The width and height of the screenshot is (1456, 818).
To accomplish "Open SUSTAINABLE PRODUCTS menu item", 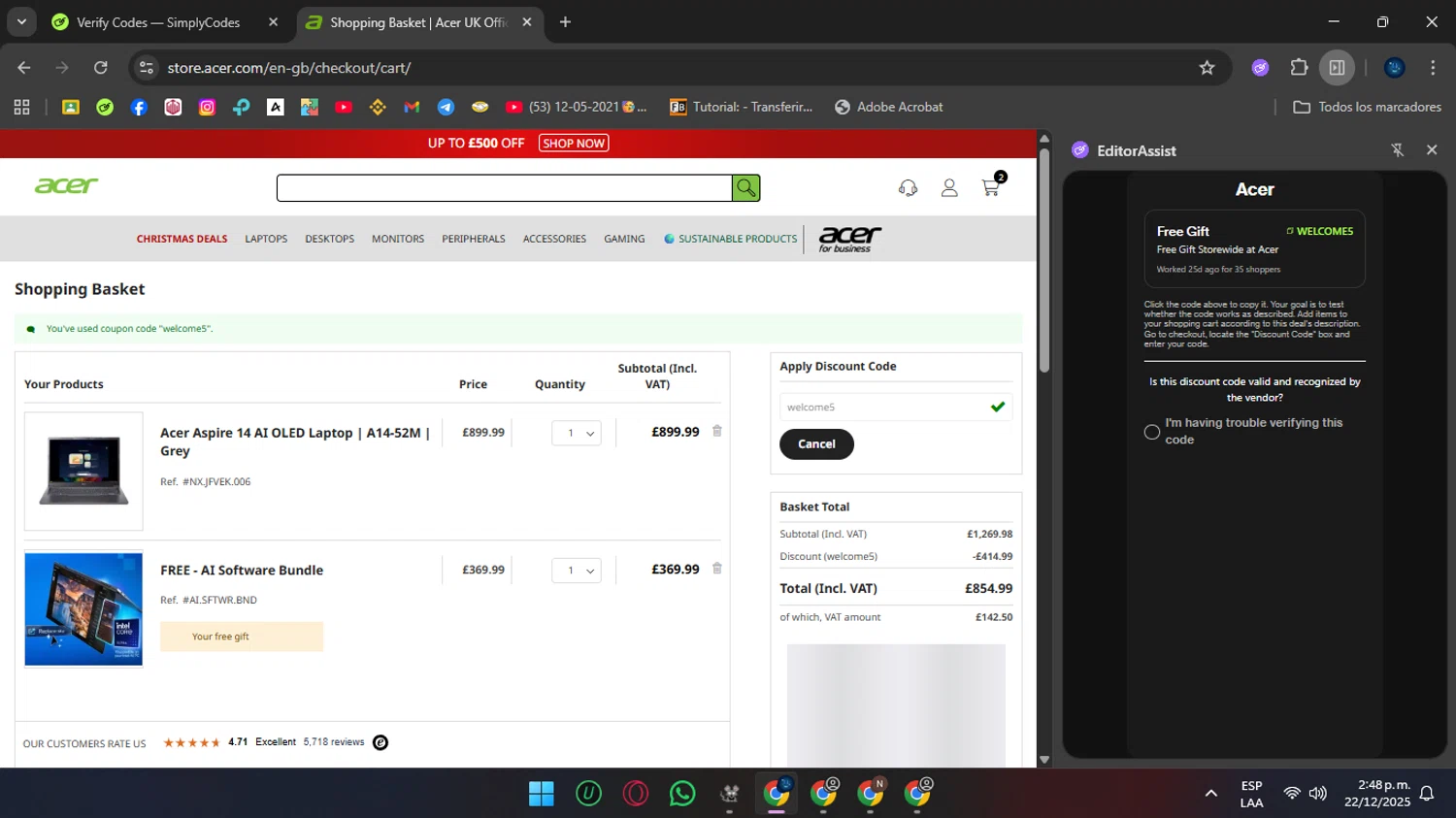I will click(x=731, y=239).
